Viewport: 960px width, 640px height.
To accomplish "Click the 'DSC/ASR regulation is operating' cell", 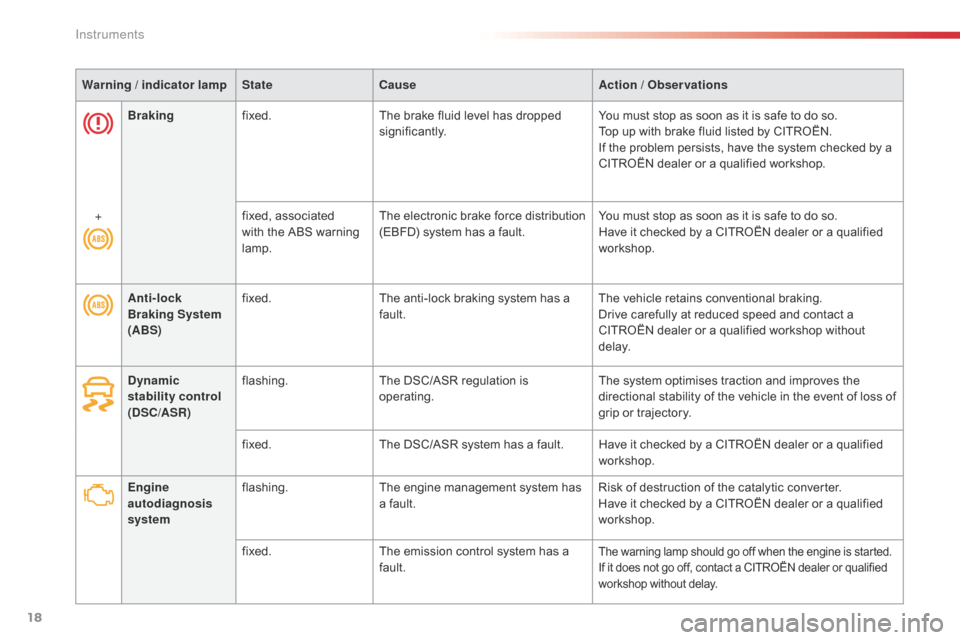I will point(454,388).
